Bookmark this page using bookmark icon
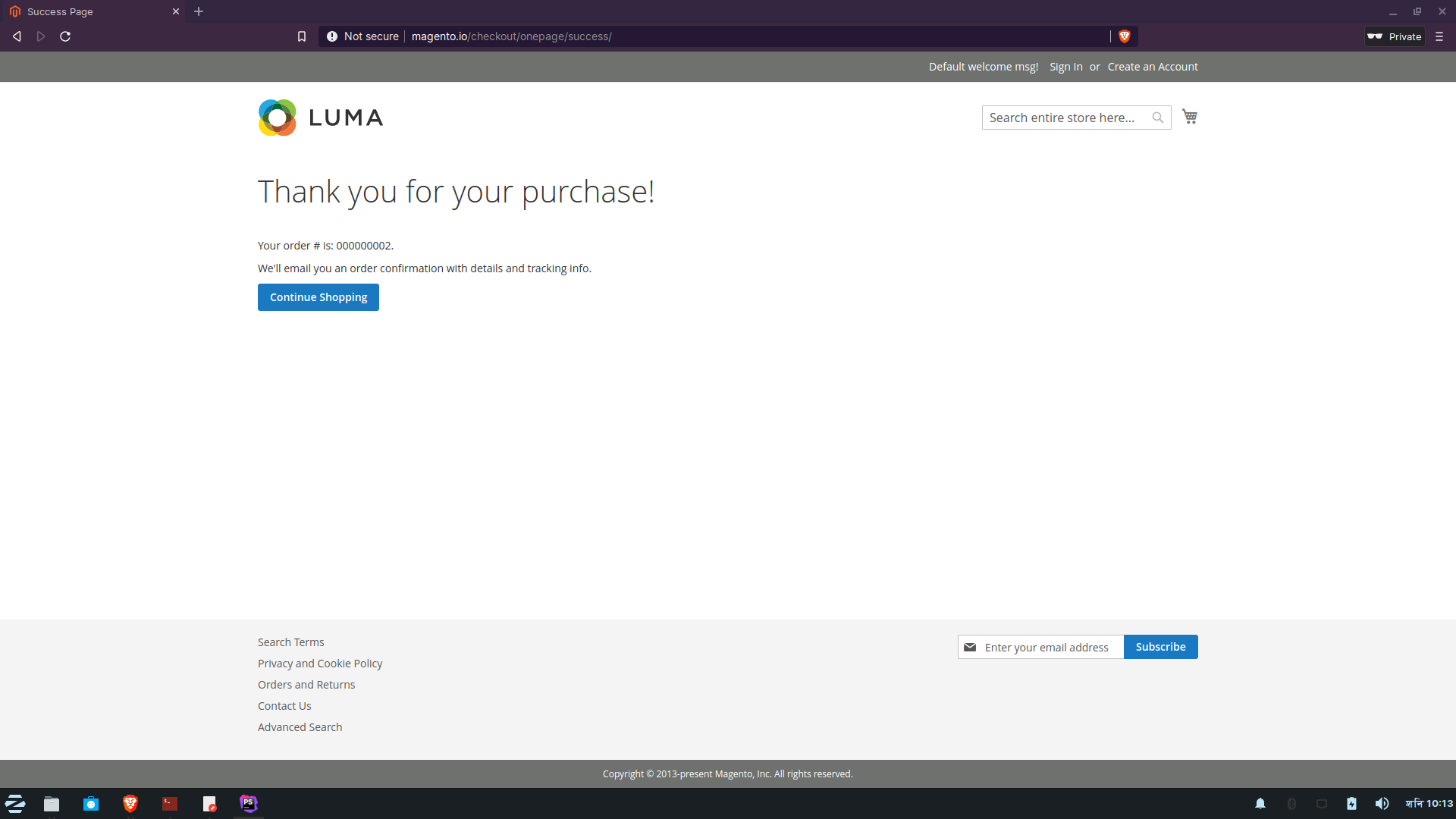Image resolution: width=1456 pixels, height=819 pixels. tap(302, 36)
